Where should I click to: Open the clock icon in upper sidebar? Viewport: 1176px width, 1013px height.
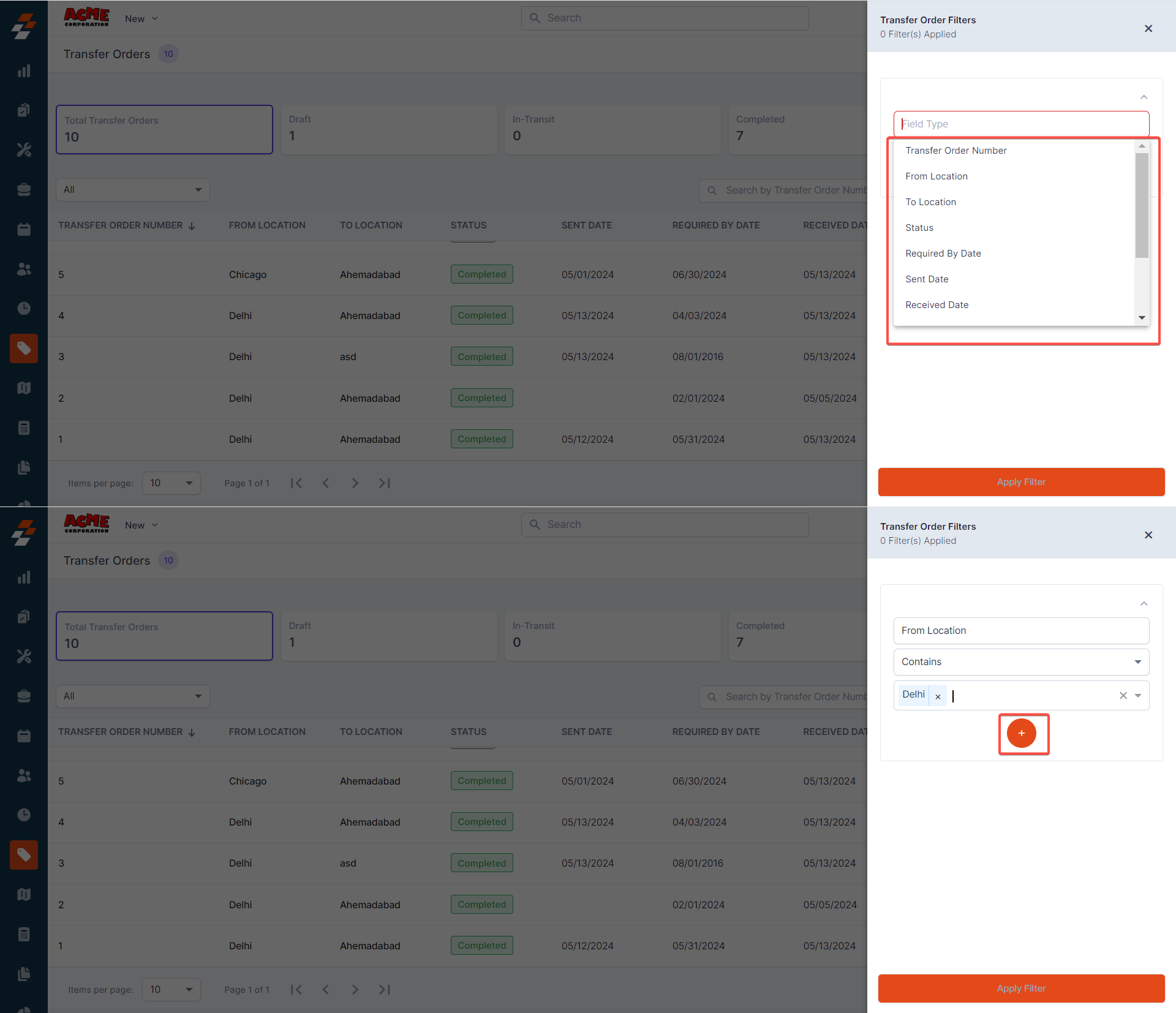click(24, 308)
